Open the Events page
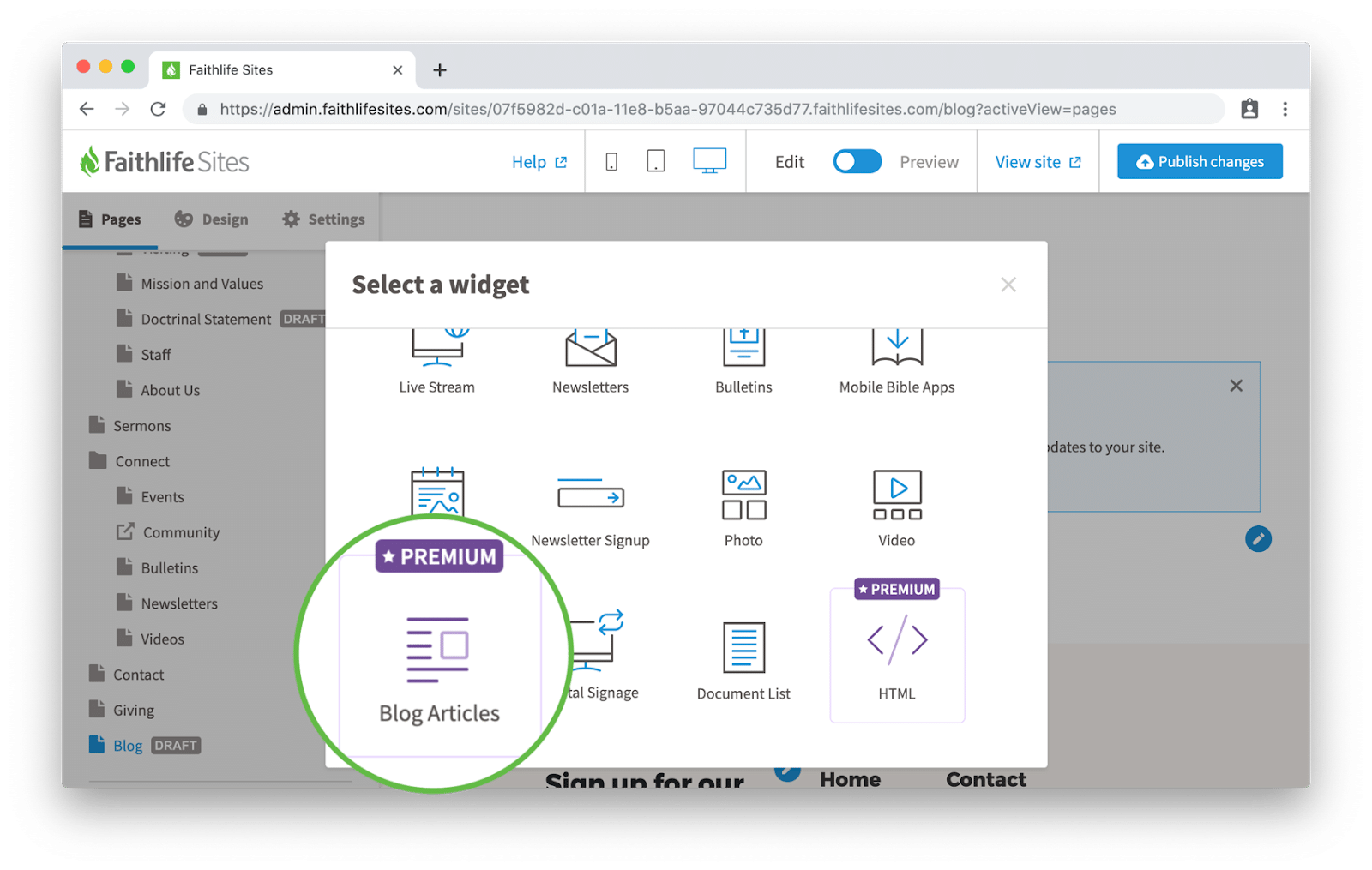 pyautogui.click(x=150, y=496)
